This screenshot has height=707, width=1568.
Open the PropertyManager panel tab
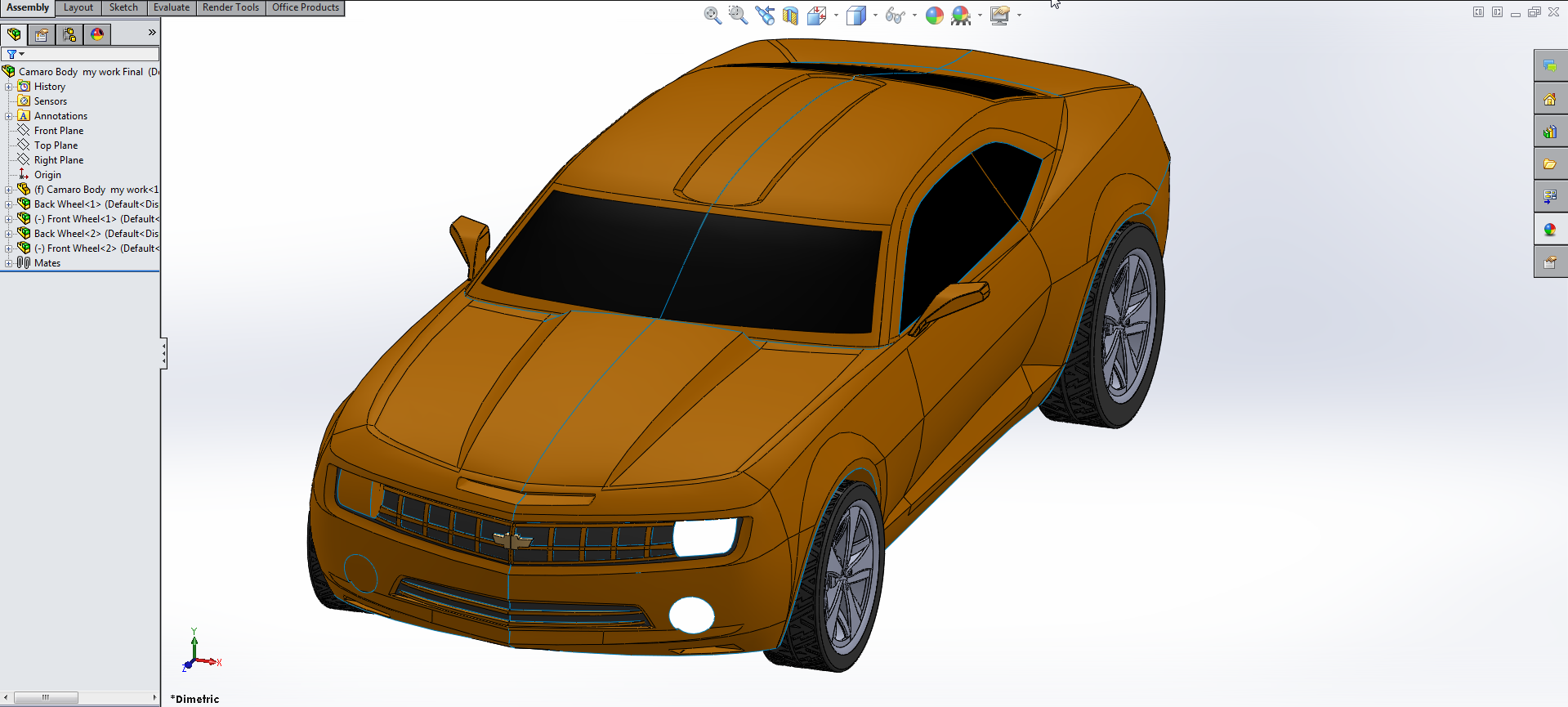click(42, 34)
